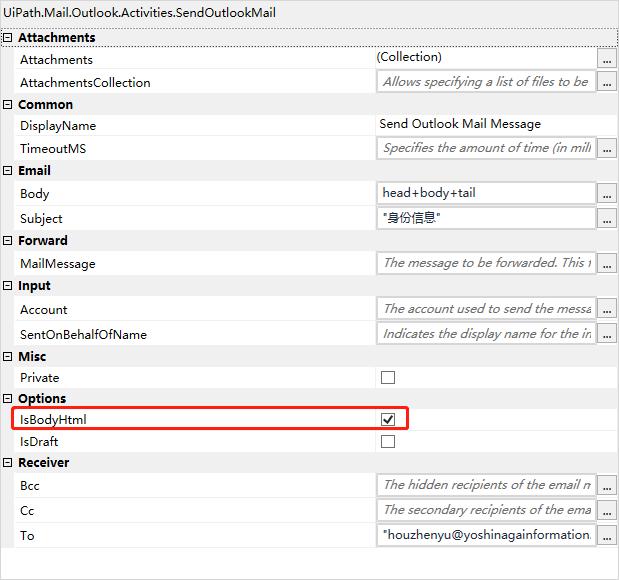Select the IsDraft property label

[39, 441]
